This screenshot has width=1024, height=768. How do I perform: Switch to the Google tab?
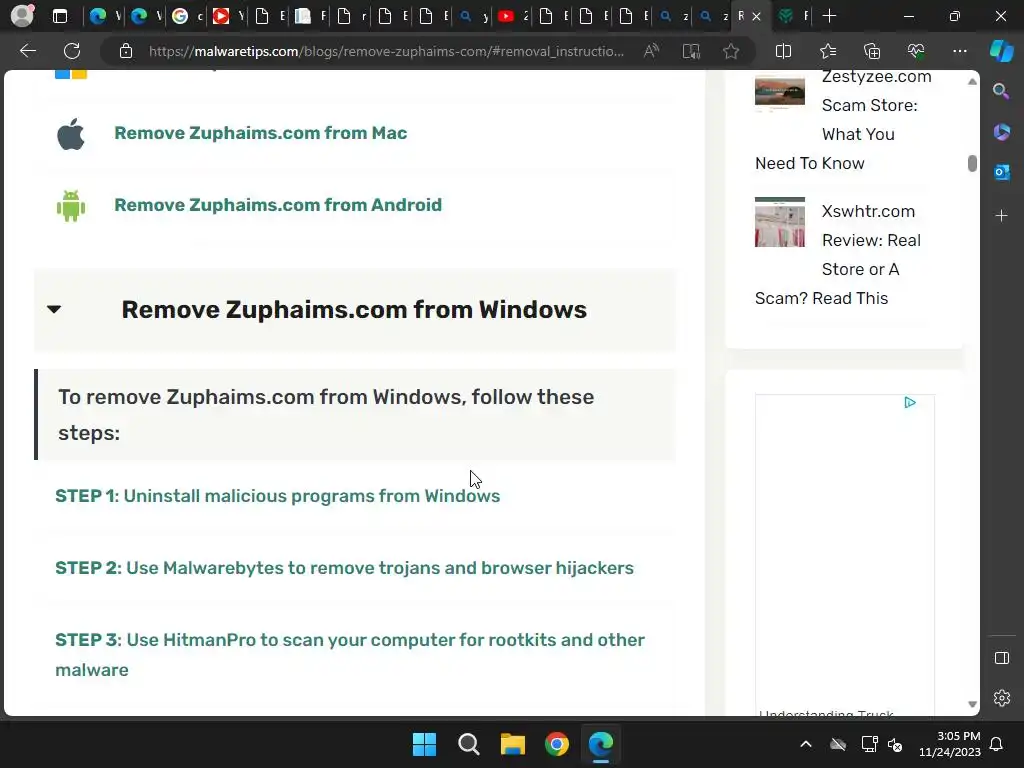[x=187, y=16]
